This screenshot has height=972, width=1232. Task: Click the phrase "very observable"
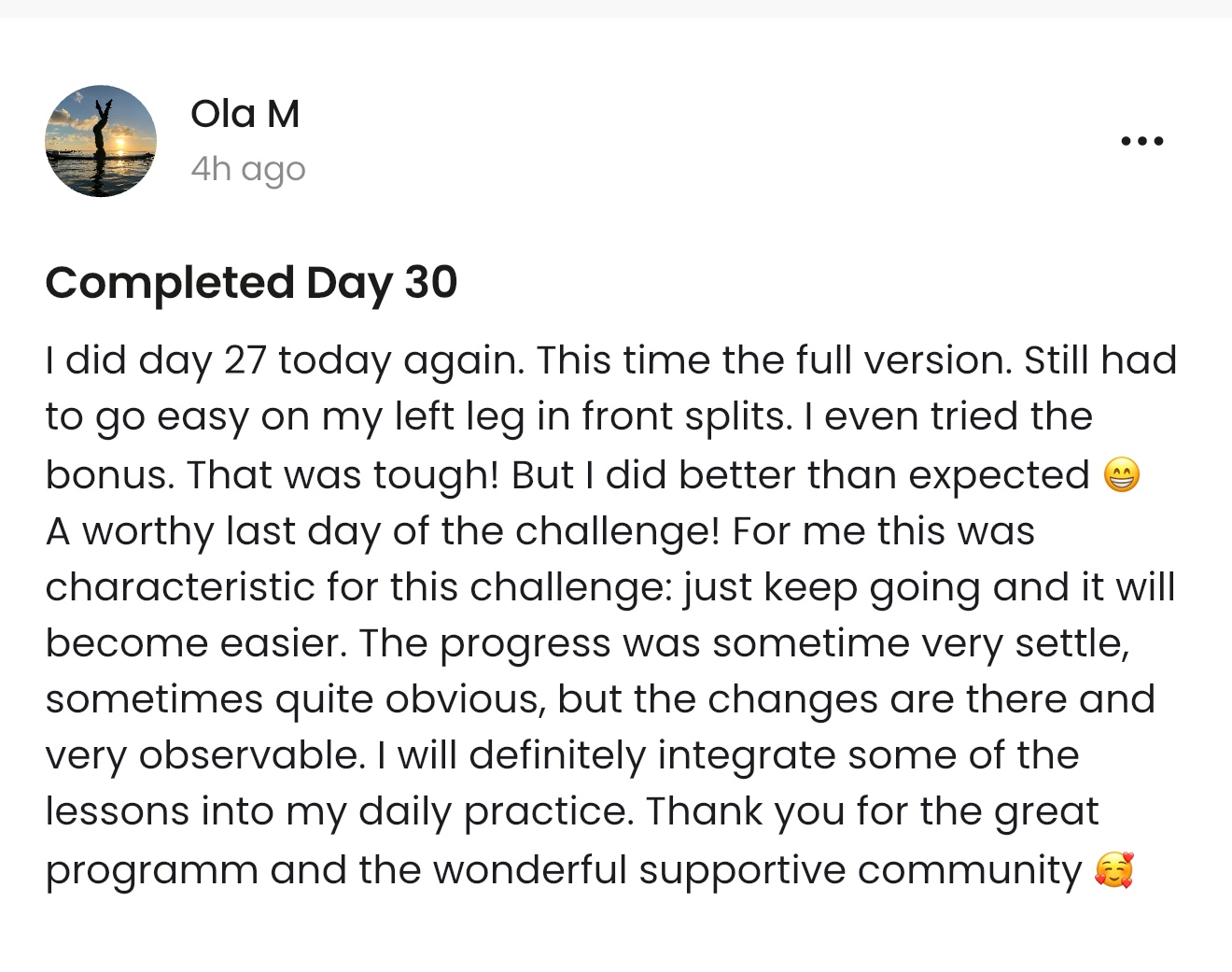pos(204,755)
